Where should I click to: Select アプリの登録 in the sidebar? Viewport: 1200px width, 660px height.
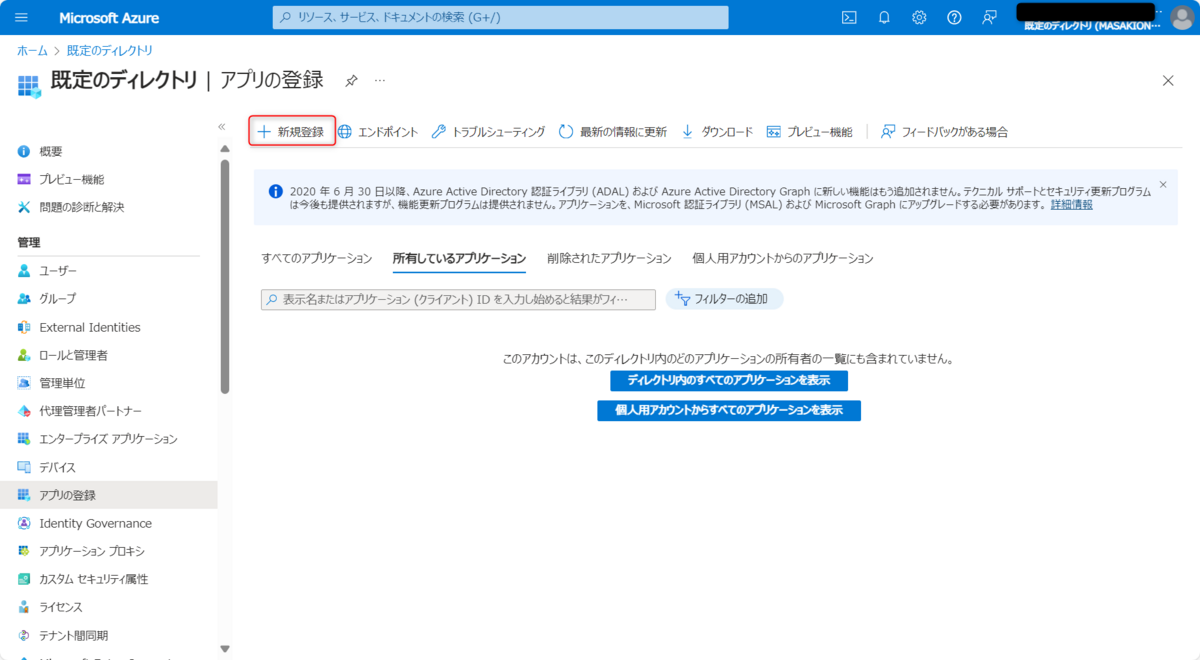point(108,495)
